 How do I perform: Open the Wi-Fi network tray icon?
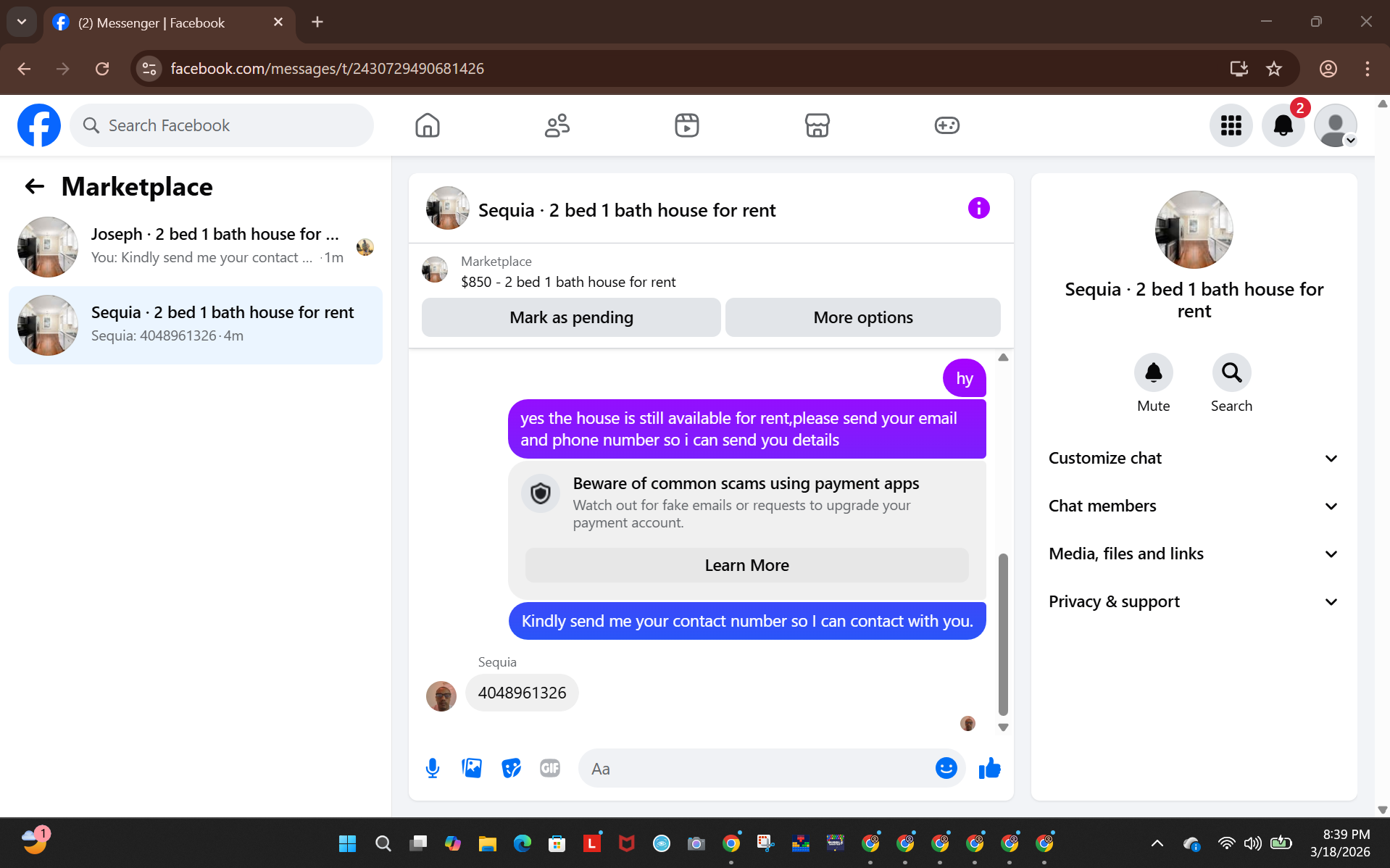(x=1226, y=843)
